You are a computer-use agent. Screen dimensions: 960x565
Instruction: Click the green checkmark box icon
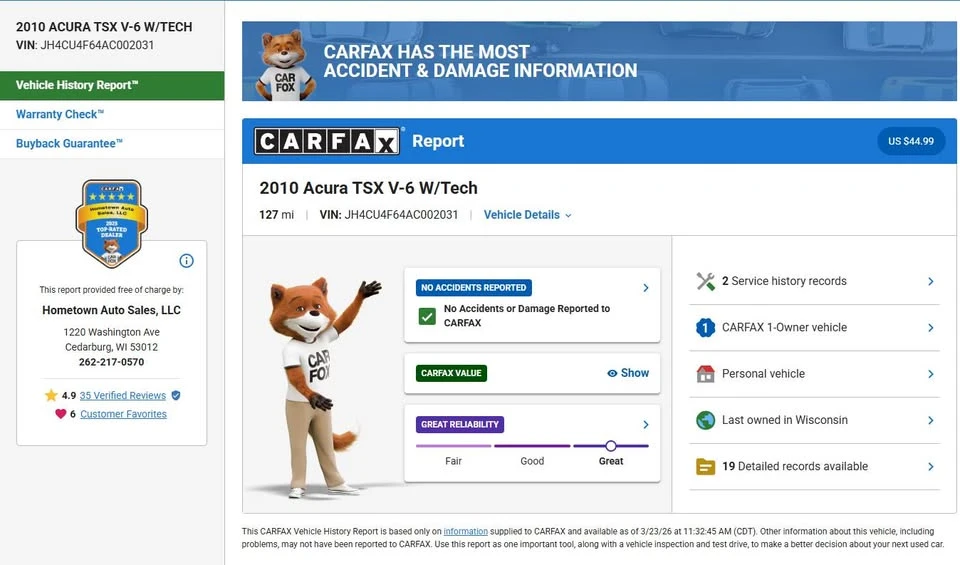tap(427, 316)
